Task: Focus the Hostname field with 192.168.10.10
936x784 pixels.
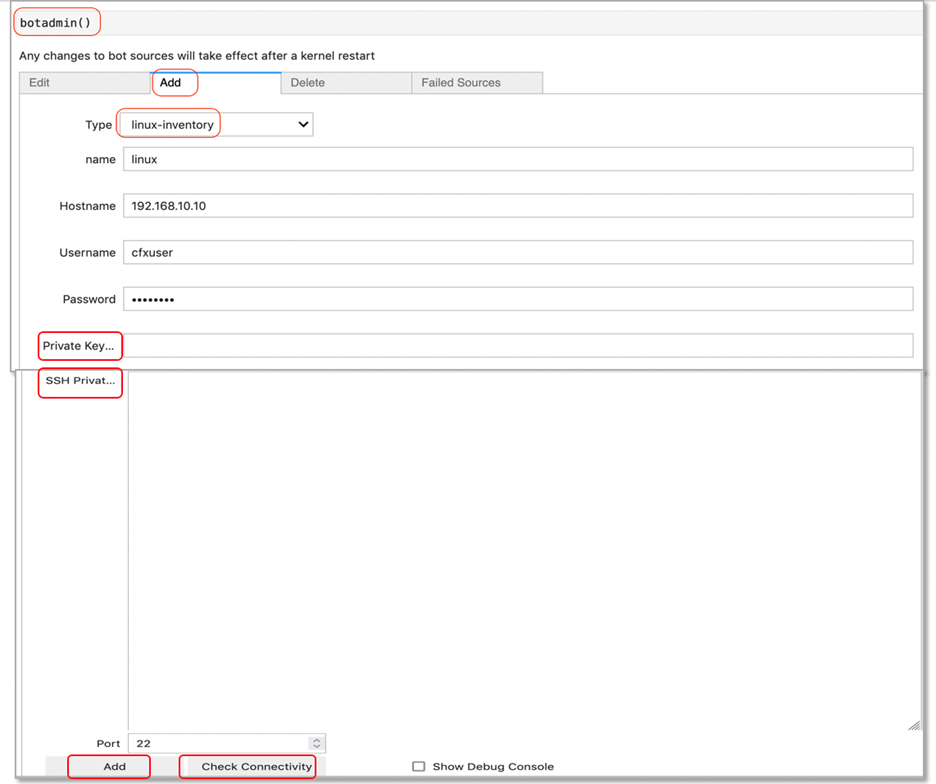Action: pos(517,206)
